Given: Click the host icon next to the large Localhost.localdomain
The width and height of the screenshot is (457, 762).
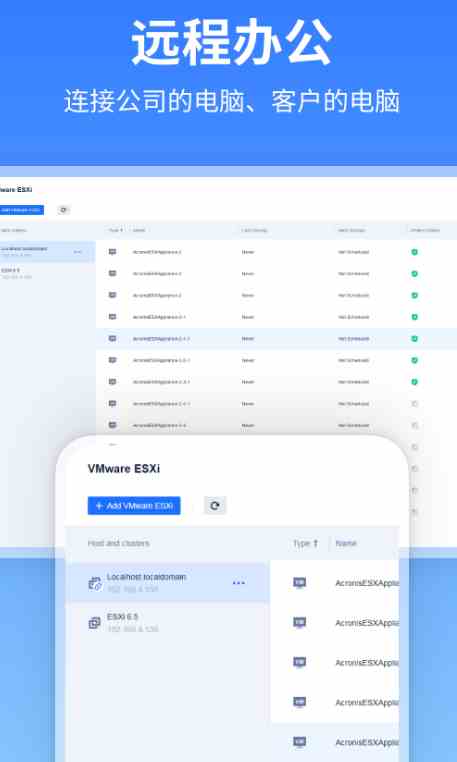Looking at the screenshot, I should [x=95, y=583].
